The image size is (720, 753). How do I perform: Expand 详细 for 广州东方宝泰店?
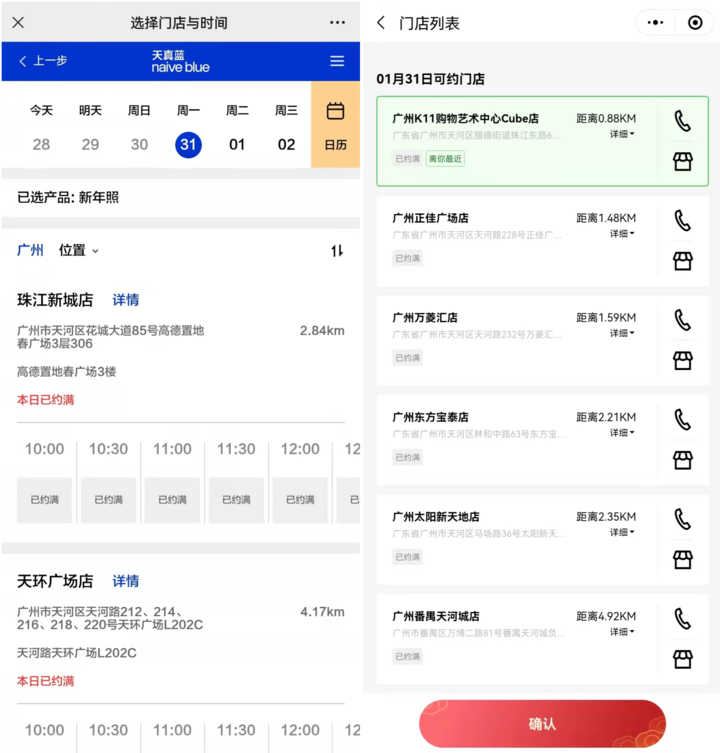(622, 433)
